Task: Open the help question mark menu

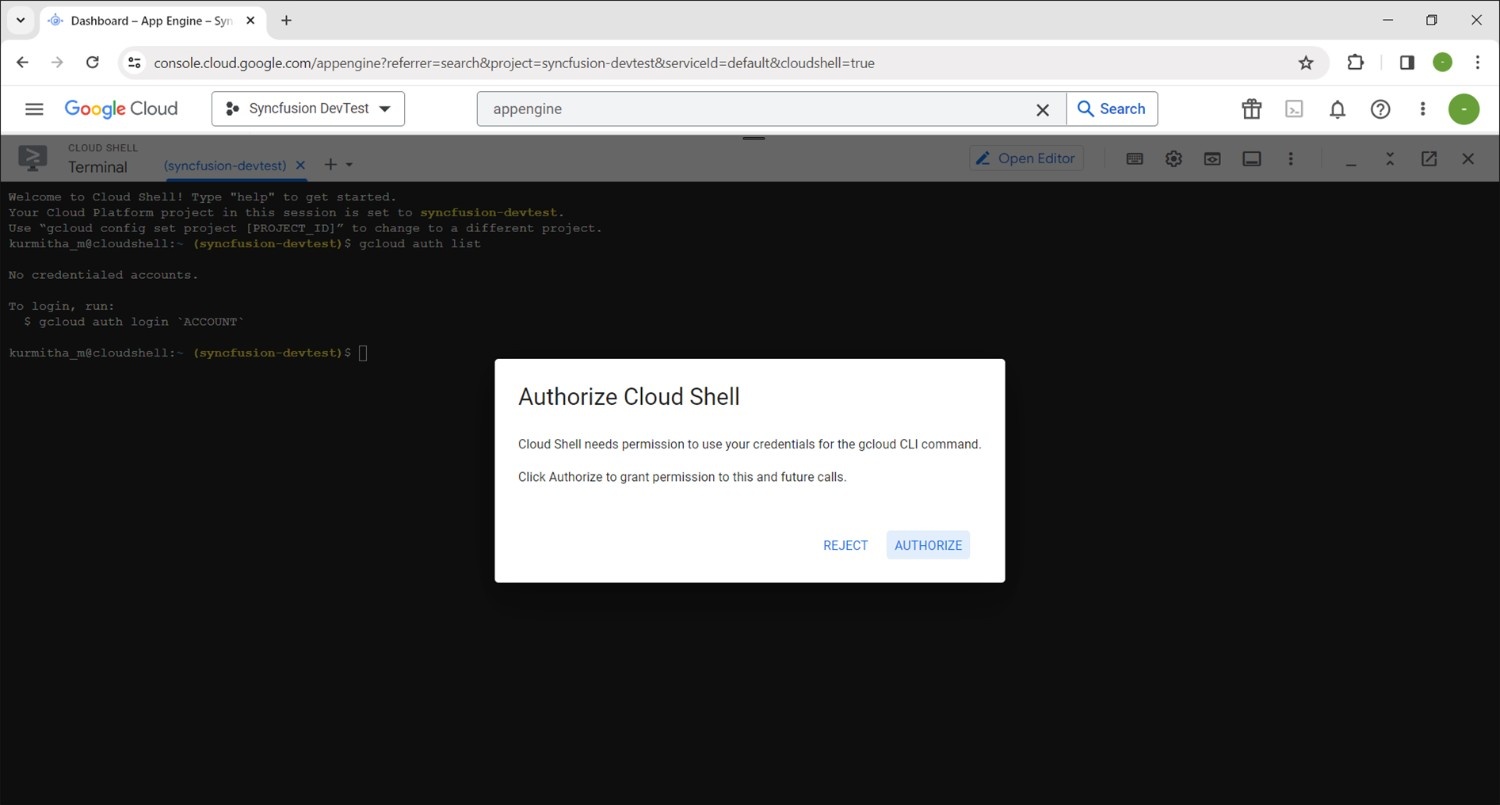Action: click(x=1380, y=109)
